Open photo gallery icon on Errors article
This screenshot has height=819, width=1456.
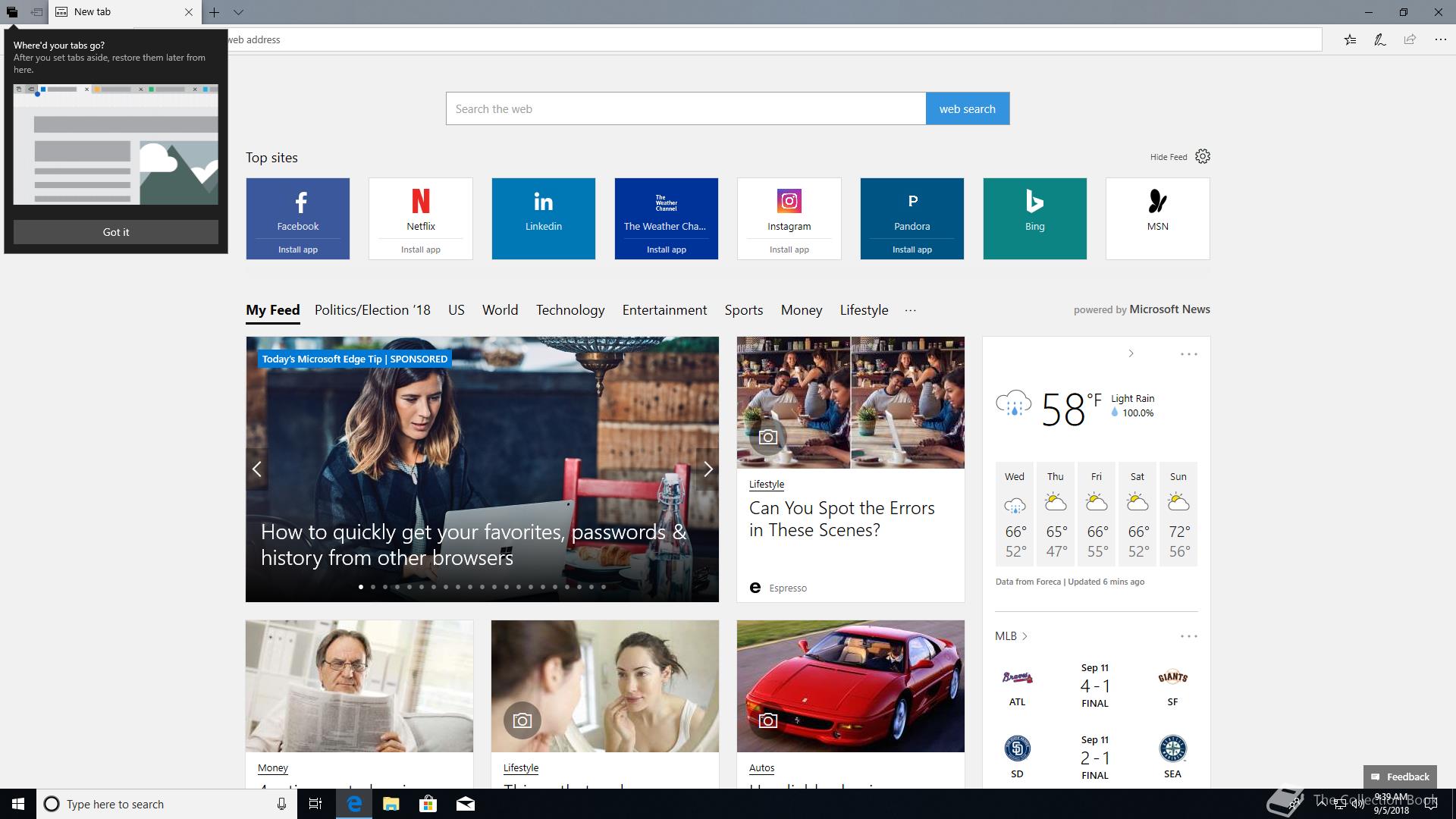768,438
